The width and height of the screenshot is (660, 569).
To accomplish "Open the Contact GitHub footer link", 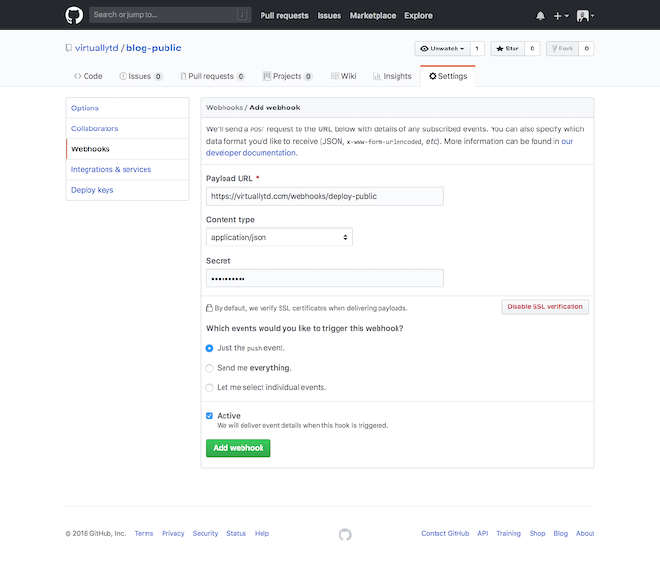I will tap(445, 533).
